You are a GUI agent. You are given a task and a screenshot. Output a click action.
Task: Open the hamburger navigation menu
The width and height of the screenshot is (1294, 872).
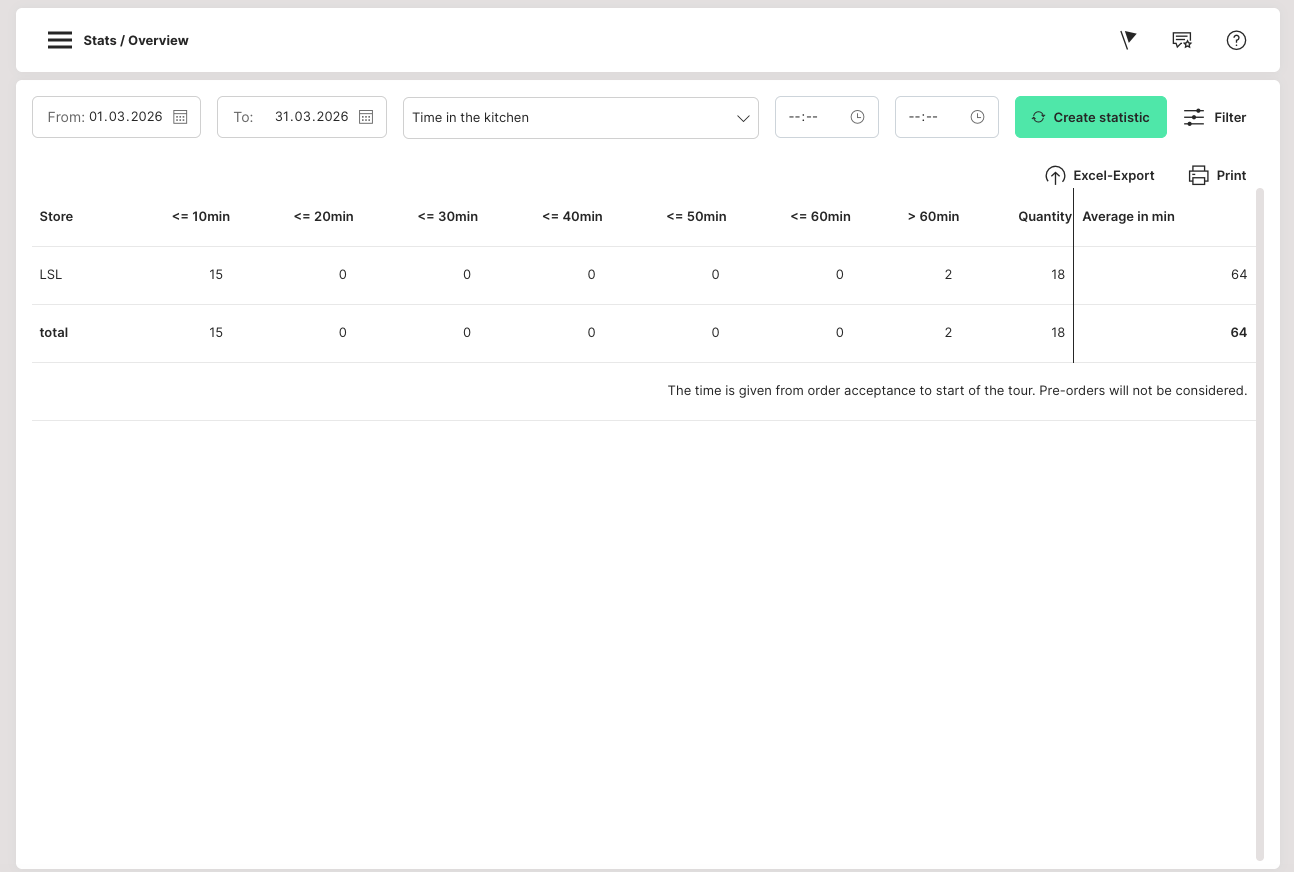tap(60, 40)
